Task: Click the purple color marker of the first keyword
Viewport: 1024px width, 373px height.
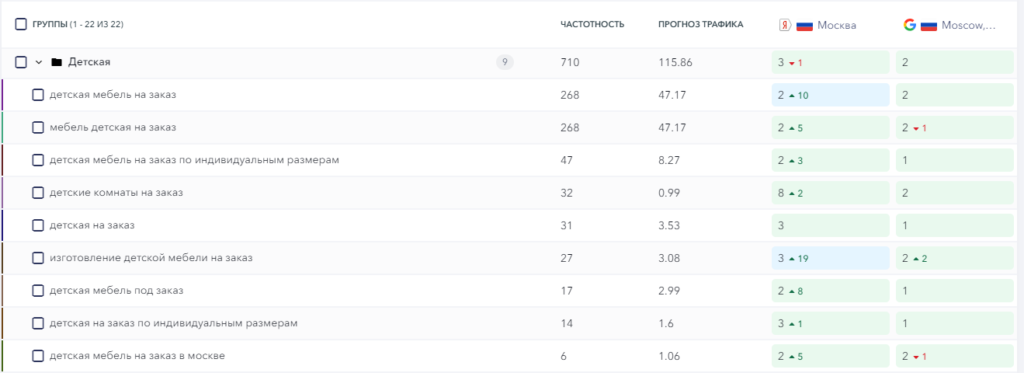Action: (2, 95)
